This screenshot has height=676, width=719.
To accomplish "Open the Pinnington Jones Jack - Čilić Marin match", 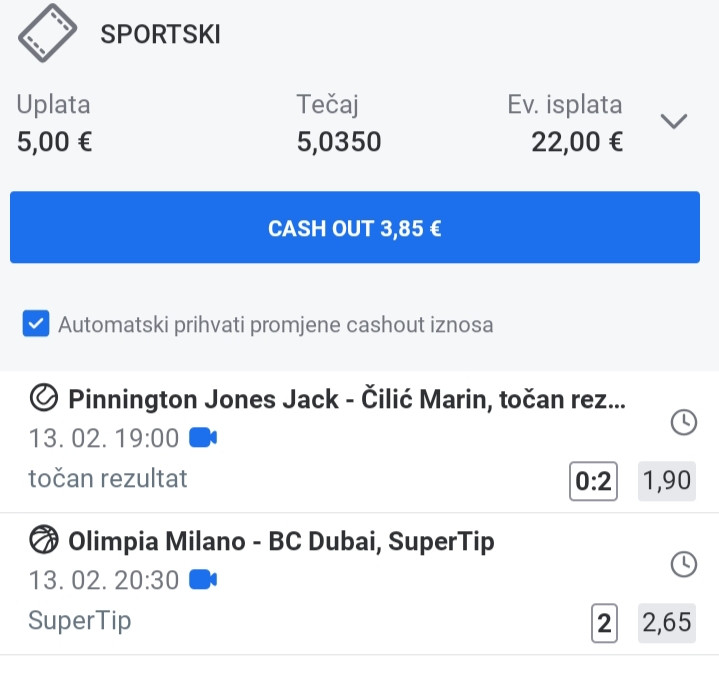I will (347, 399).
